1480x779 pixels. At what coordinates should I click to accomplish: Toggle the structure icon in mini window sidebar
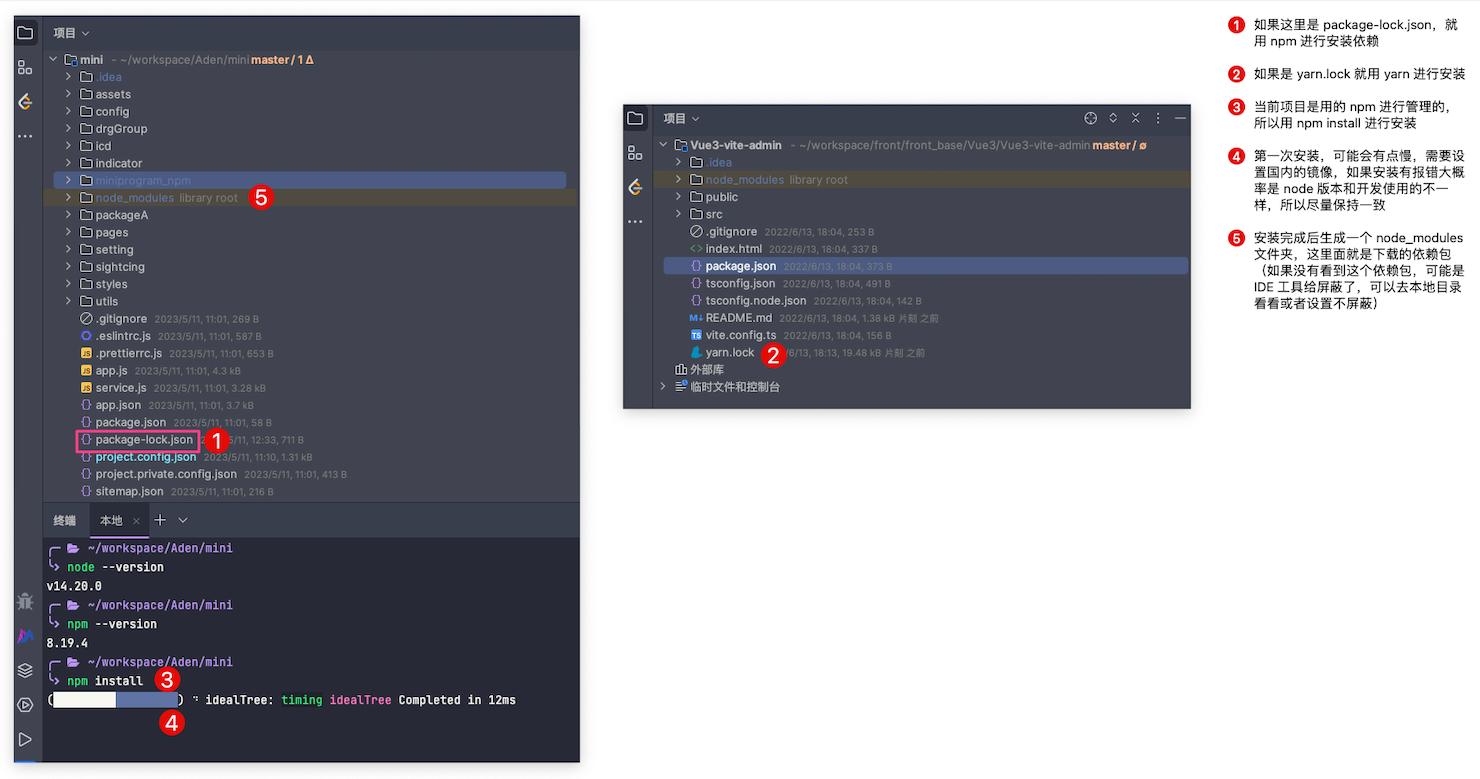25,68
